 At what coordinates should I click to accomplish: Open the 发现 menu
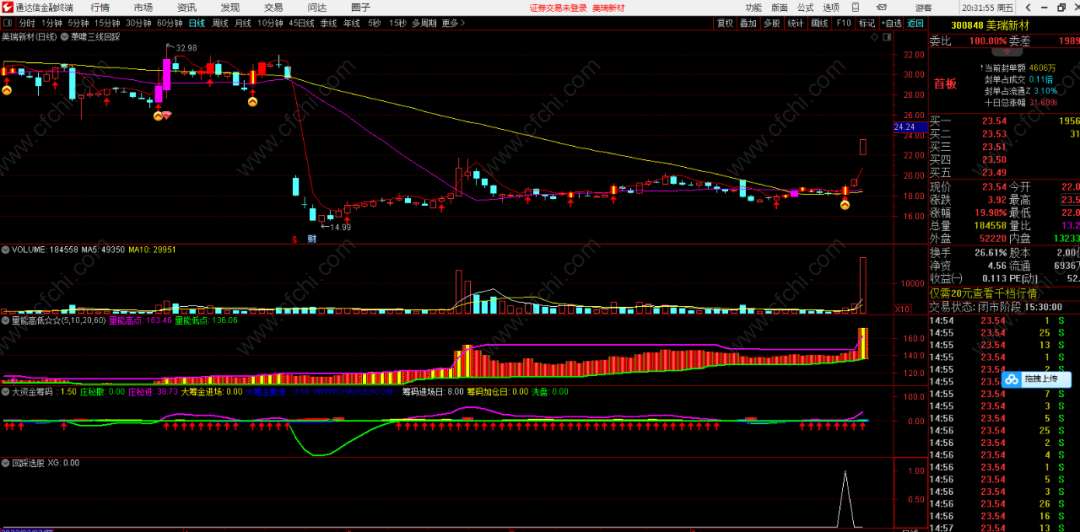(230, 8)
